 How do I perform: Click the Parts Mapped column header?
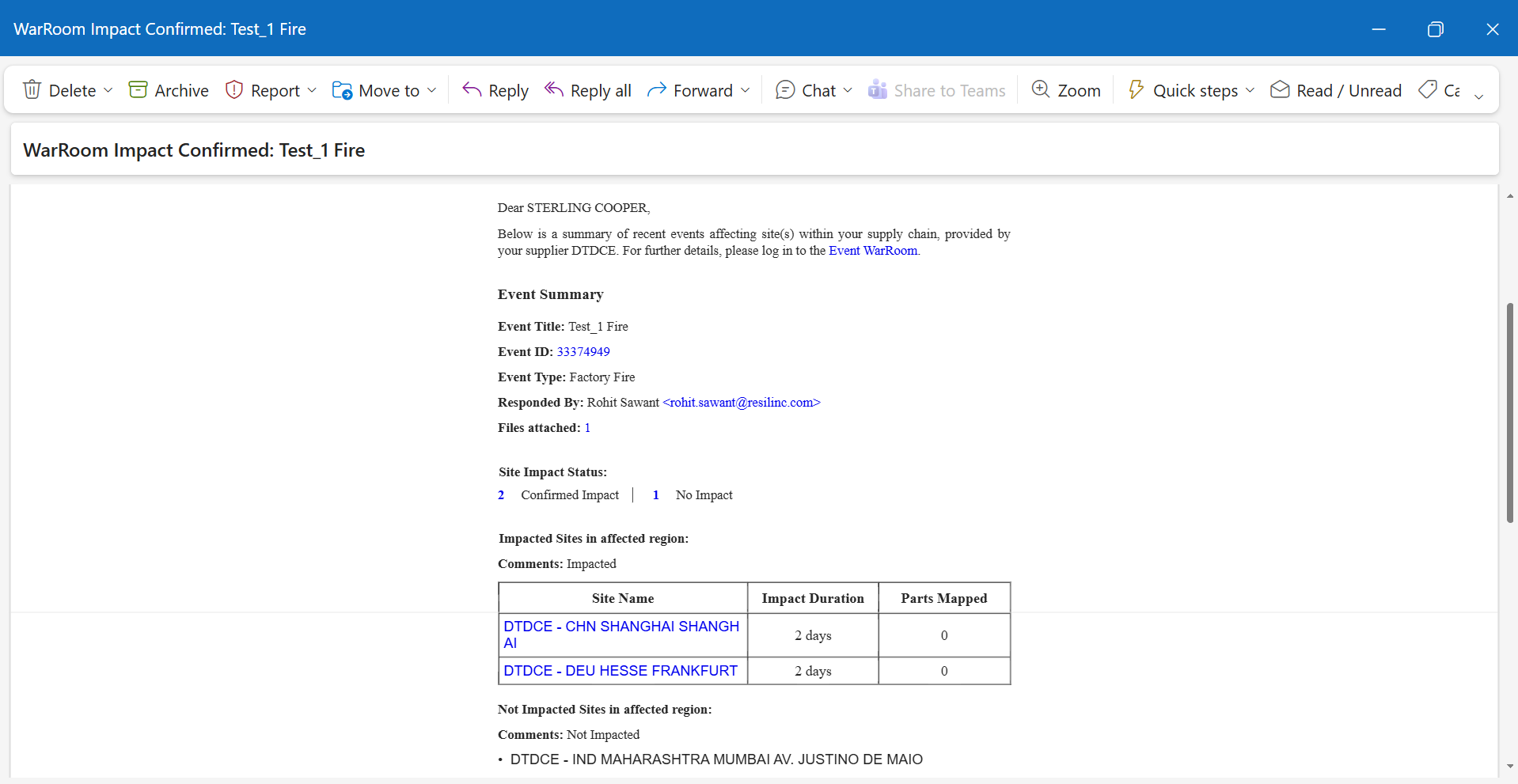(944, 599)
